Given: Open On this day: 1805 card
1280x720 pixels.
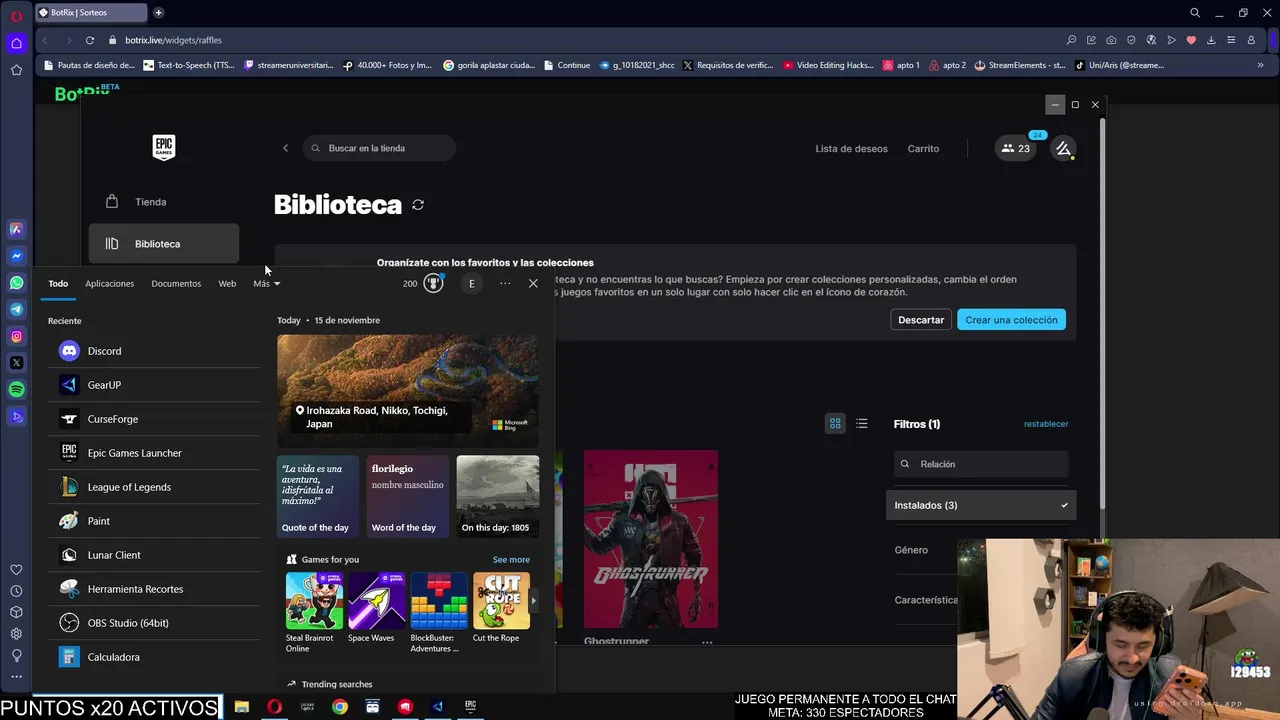Looking at the screenshot, I should click(x=498, y=497).
